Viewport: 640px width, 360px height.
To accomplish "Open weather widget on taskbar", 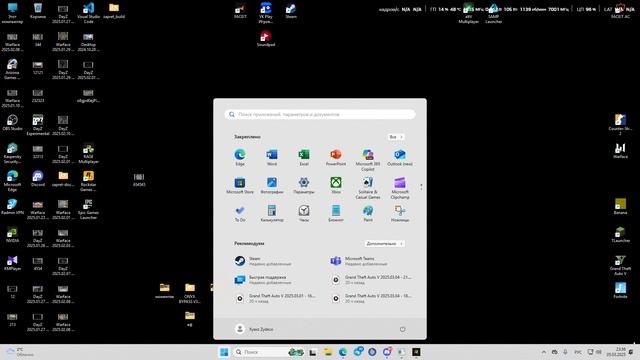I will click(20, 352).
